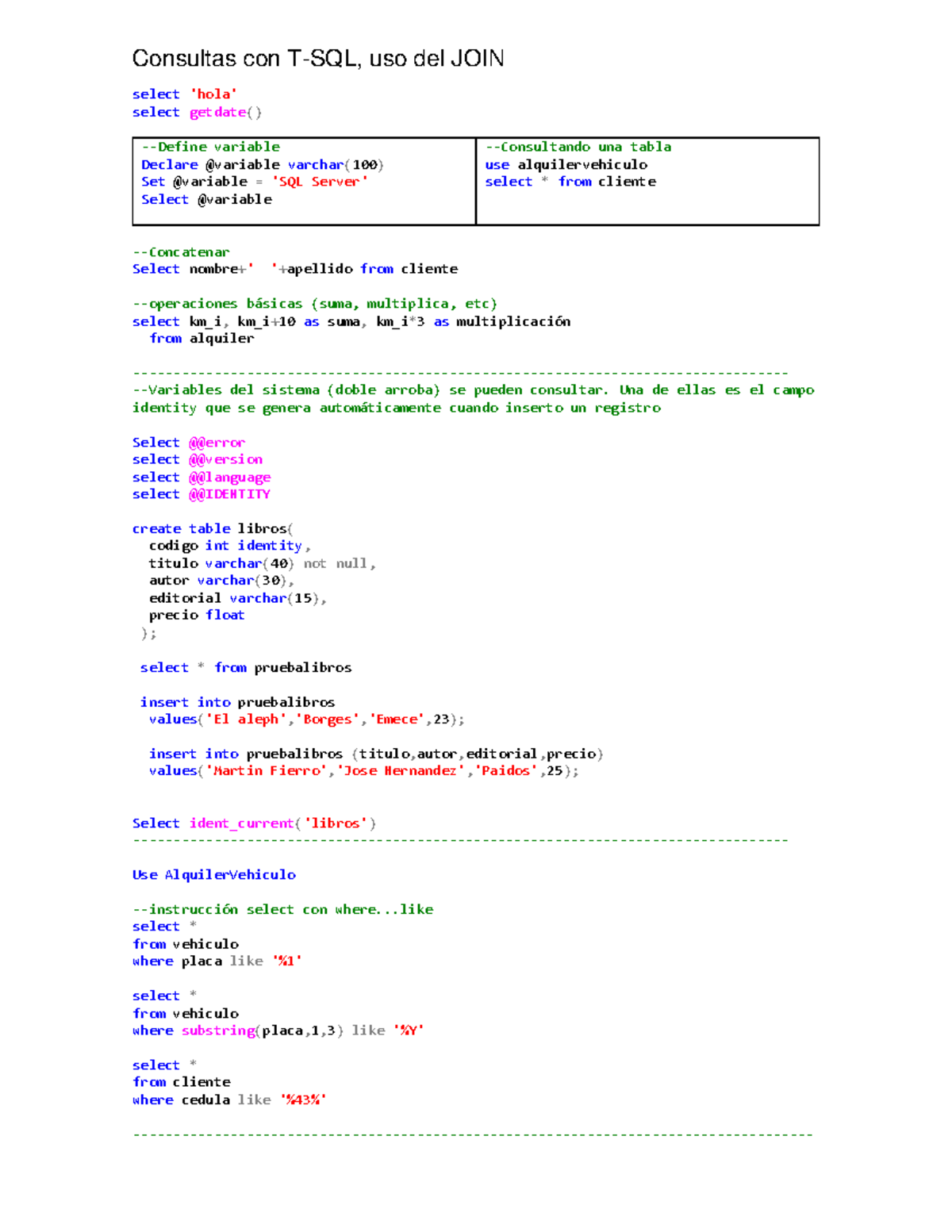Select the 'create table libros' statement
The width and height of the screenshot is (952, 1232).
212,528
